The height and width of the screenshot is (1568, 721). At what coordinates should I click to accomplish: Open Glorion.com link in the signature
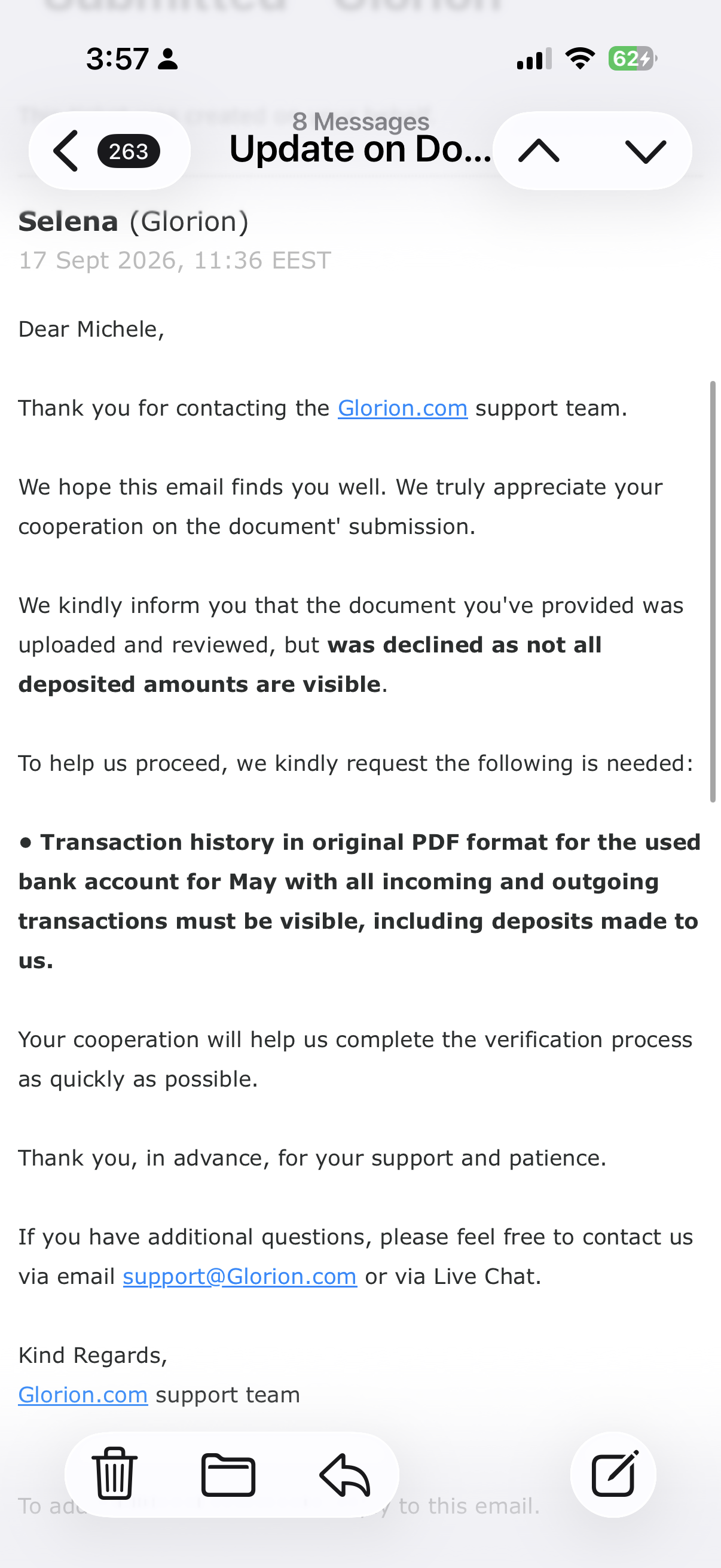83,1395
